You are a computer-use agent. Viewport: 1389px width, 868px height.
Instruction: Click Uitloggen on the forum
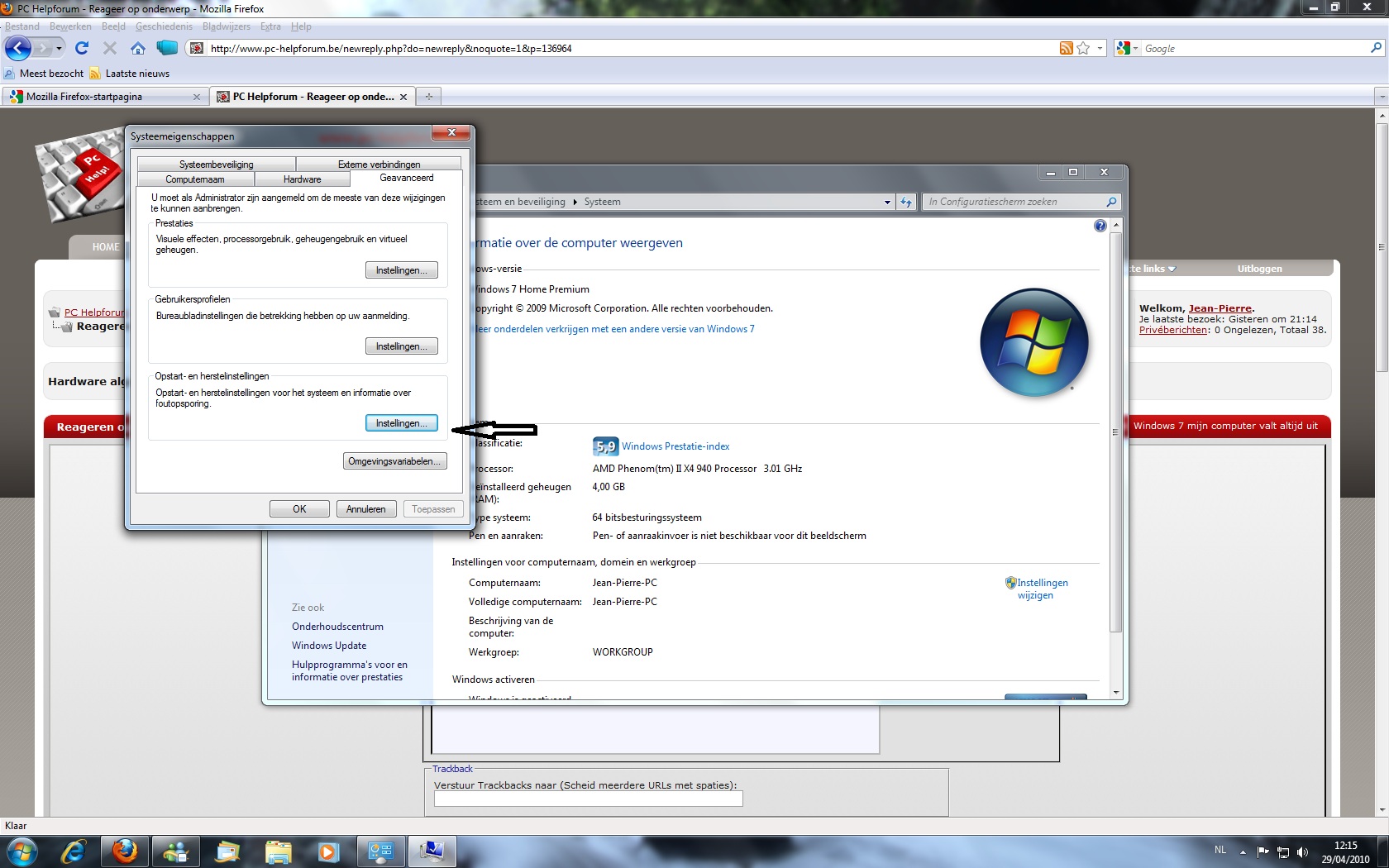pos(1259,269)
